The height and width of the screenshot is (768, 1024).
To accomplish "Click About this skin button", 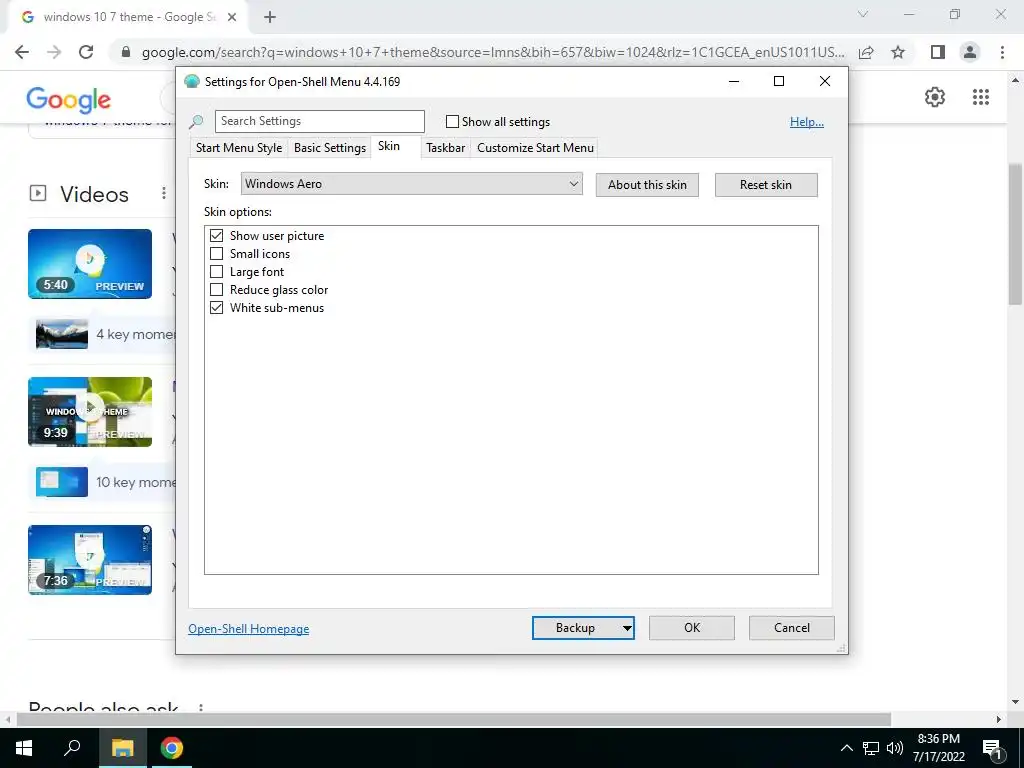I will coord(647,185).
